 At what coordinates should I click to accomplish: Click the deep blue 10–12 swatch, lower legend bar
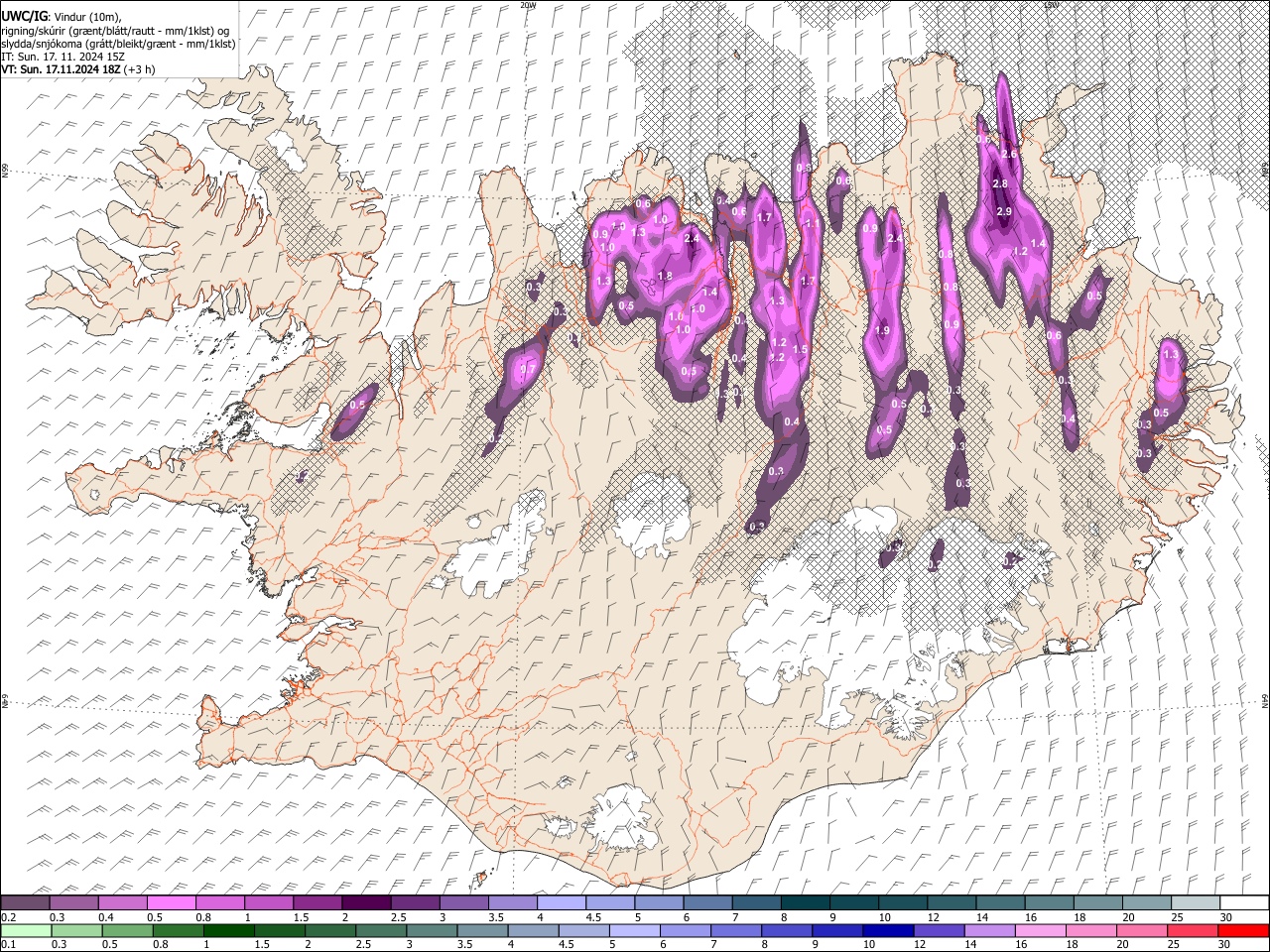point(887,931)
